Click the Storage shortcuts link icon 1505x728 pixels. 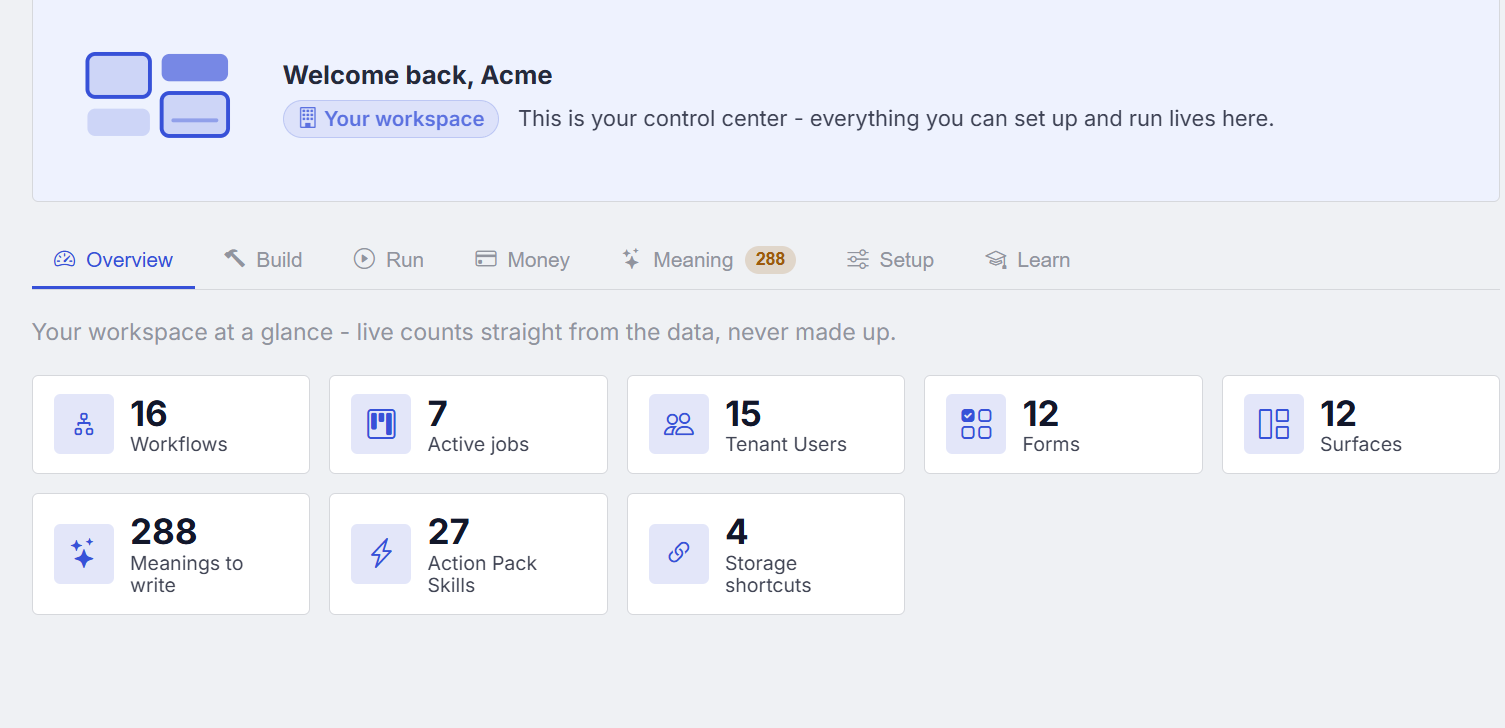coord(679,553)
